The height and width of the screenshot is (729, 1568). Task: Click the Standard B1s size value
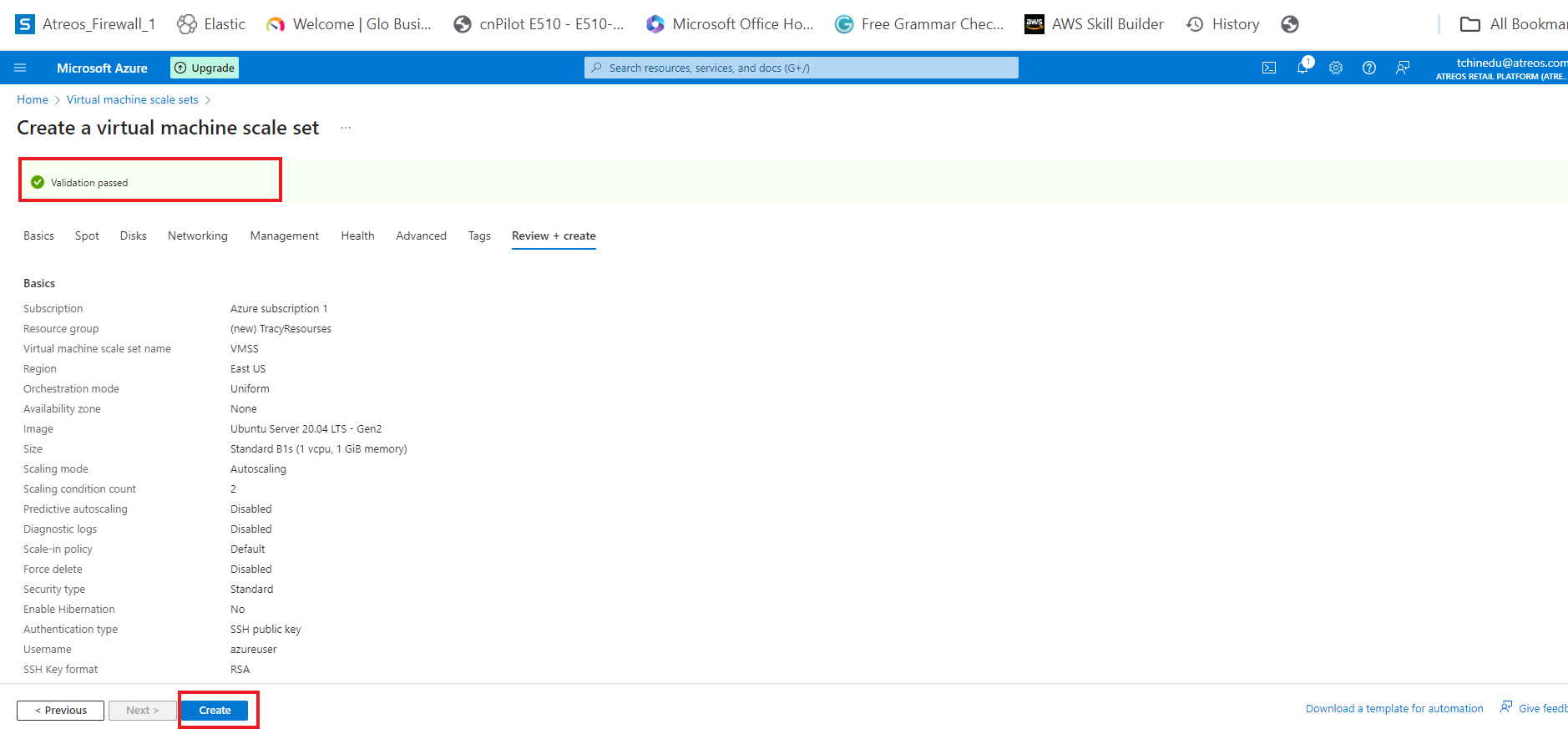click(x=319, y=449)
